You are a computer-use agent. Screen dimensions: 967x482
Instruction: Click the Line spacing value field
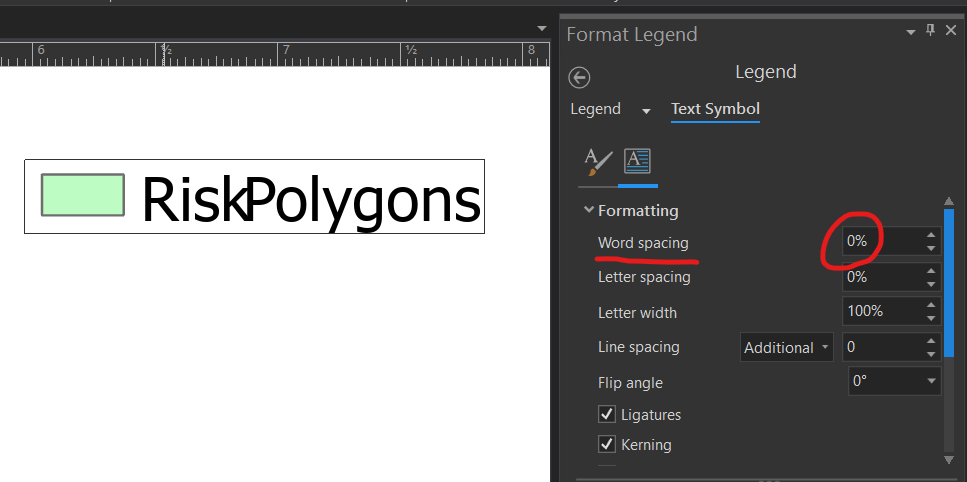tap(882, 347)
